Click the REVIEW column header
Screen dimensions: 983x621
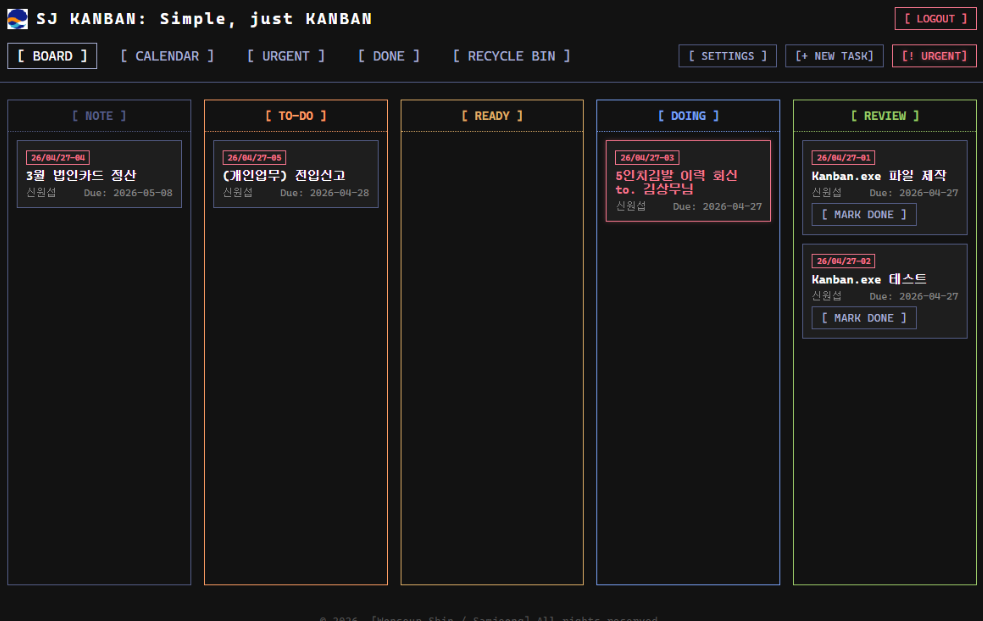click(884, 116)
